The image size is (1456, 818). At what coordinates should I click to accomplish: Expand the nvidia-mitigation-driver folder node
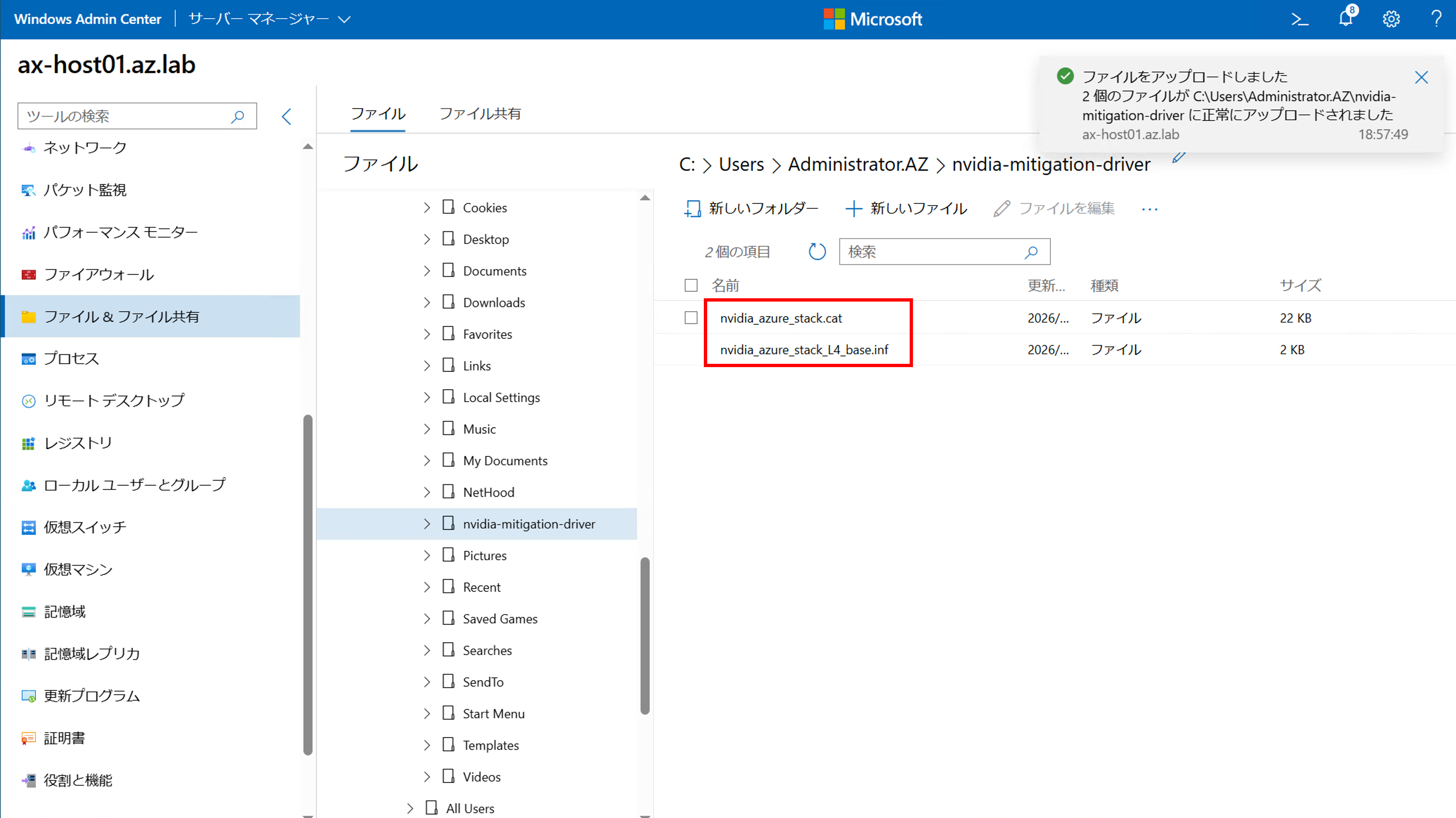[x=427, y=524]
